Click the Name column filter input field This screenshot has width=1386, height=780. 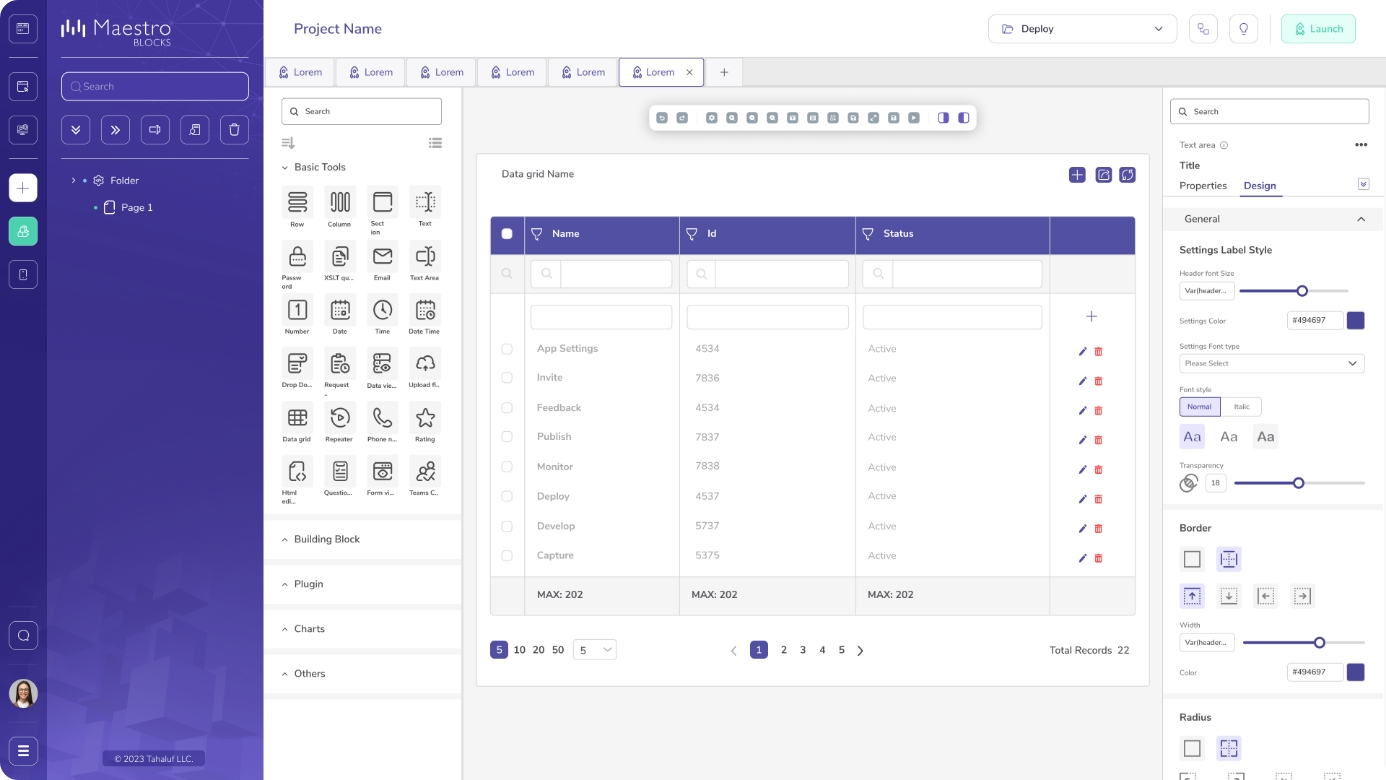pos(615,274)
